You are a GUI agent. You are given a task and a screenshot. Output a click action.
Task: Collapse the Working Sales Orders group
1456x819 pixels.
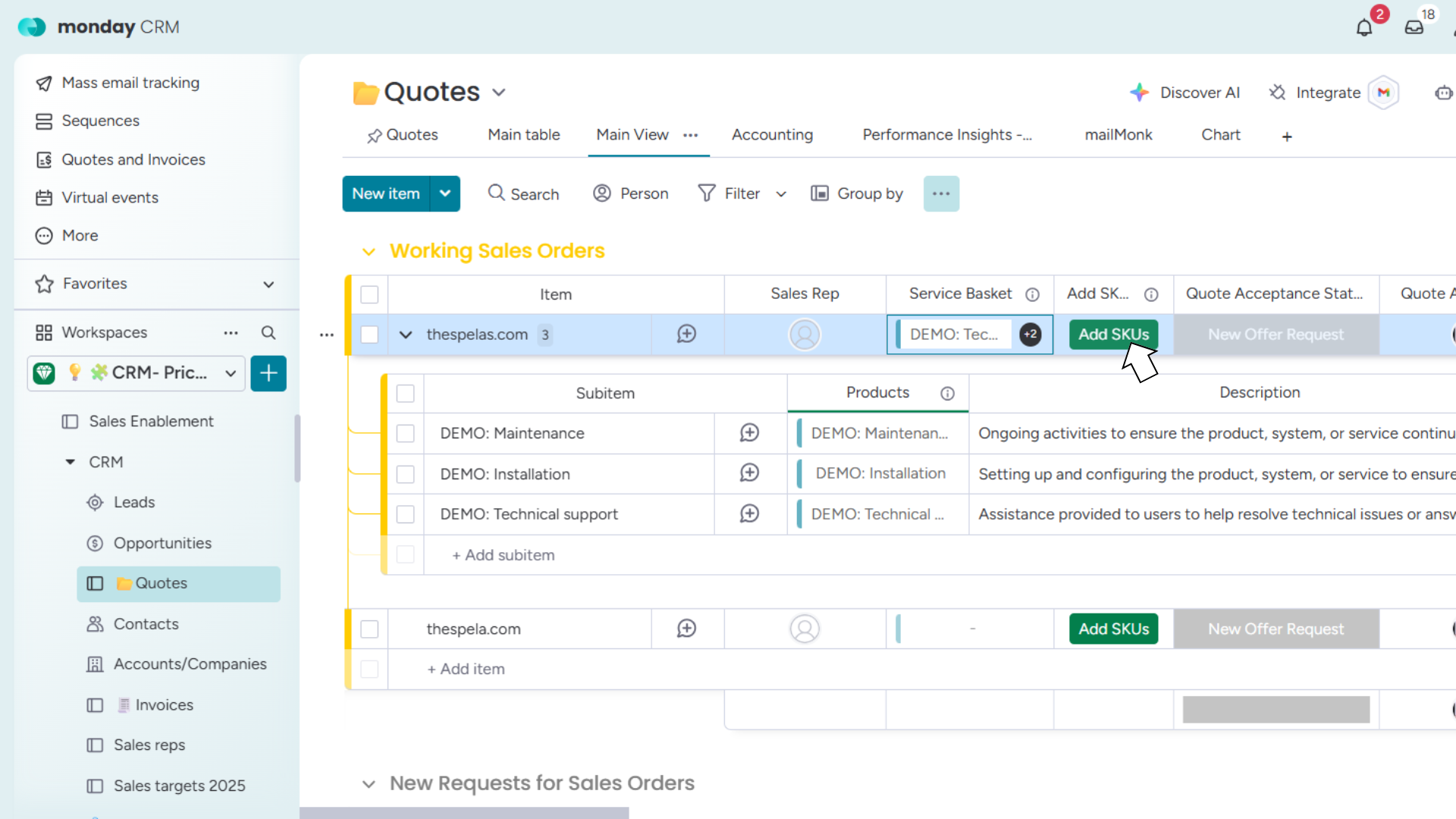pyautogui.click(x=369, y=252)
